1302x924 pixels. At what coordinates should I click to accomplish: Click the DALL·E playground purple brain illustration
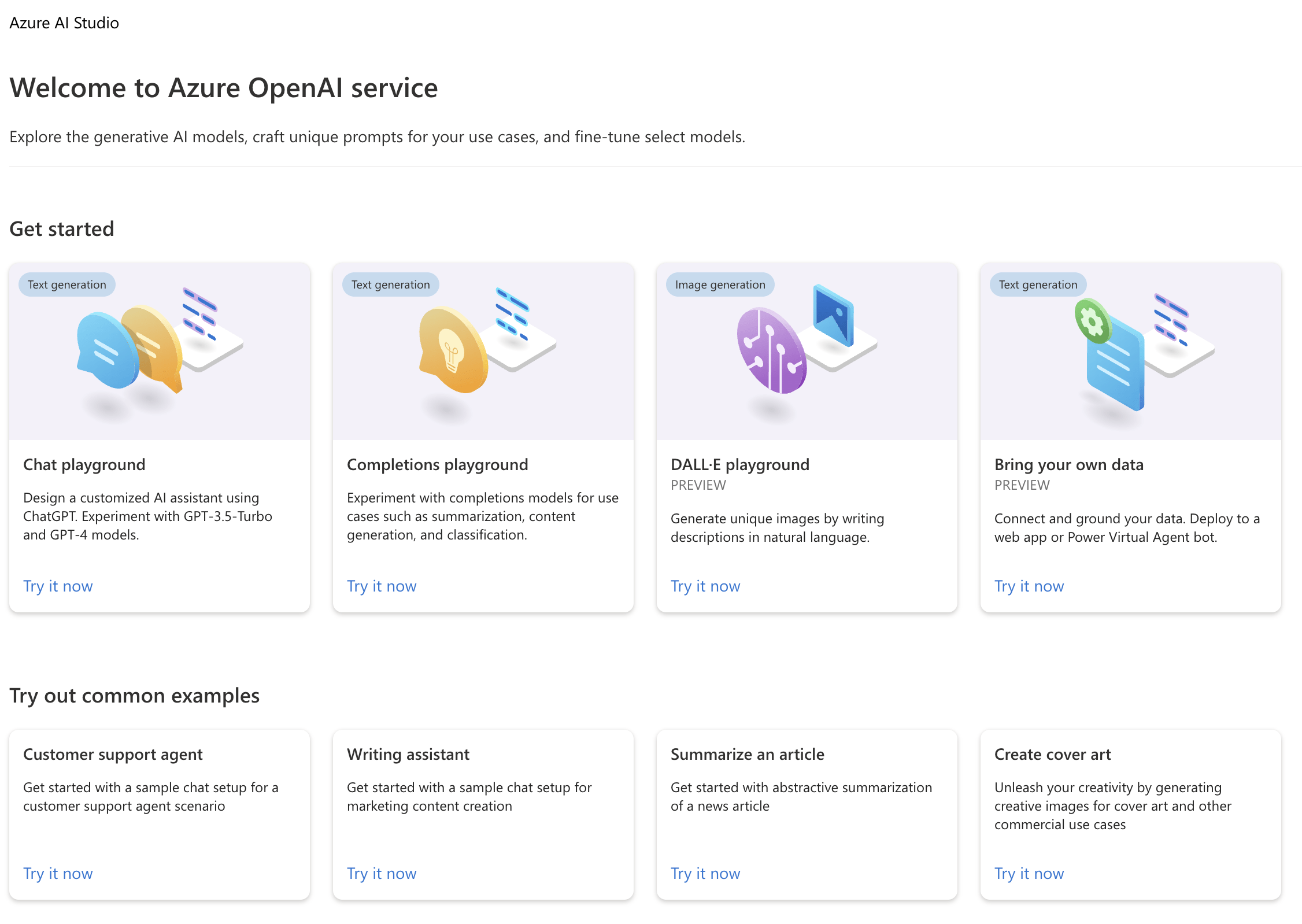771,350
